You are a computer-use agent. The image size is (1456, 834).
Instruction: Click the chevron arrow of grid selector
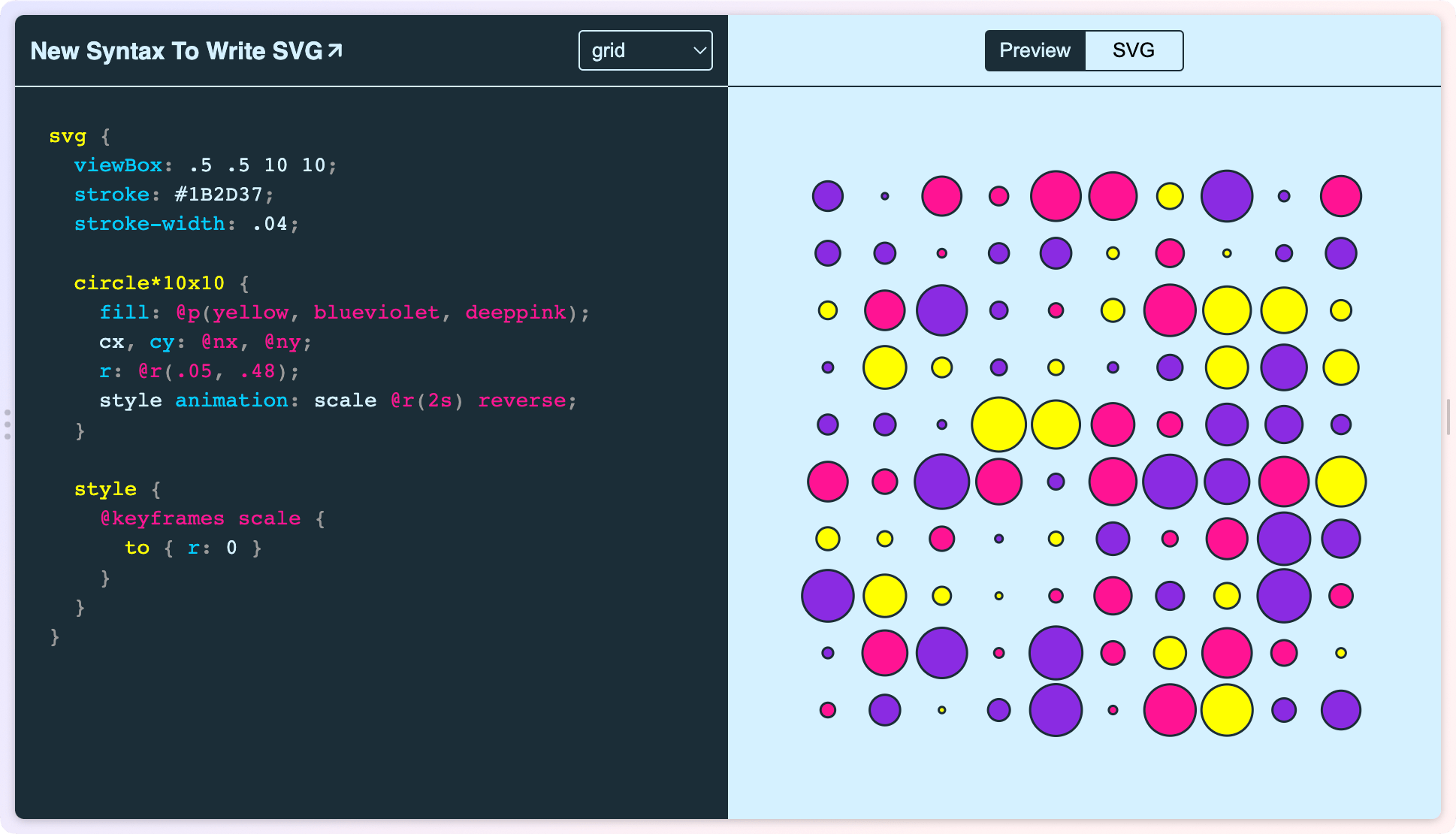699,50
